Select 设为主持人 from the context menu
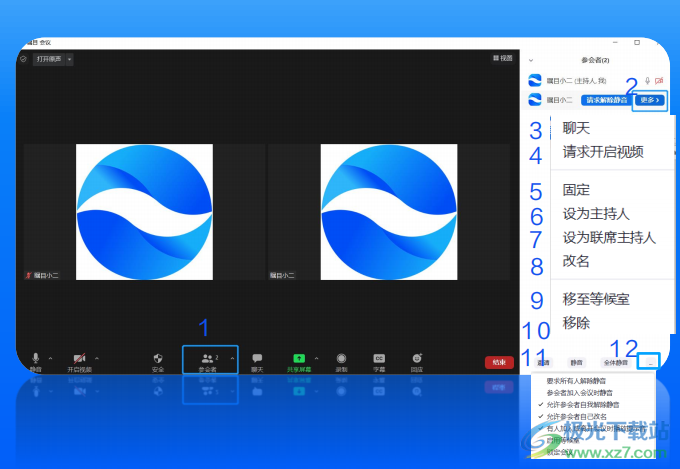 [x=596, y=213]
